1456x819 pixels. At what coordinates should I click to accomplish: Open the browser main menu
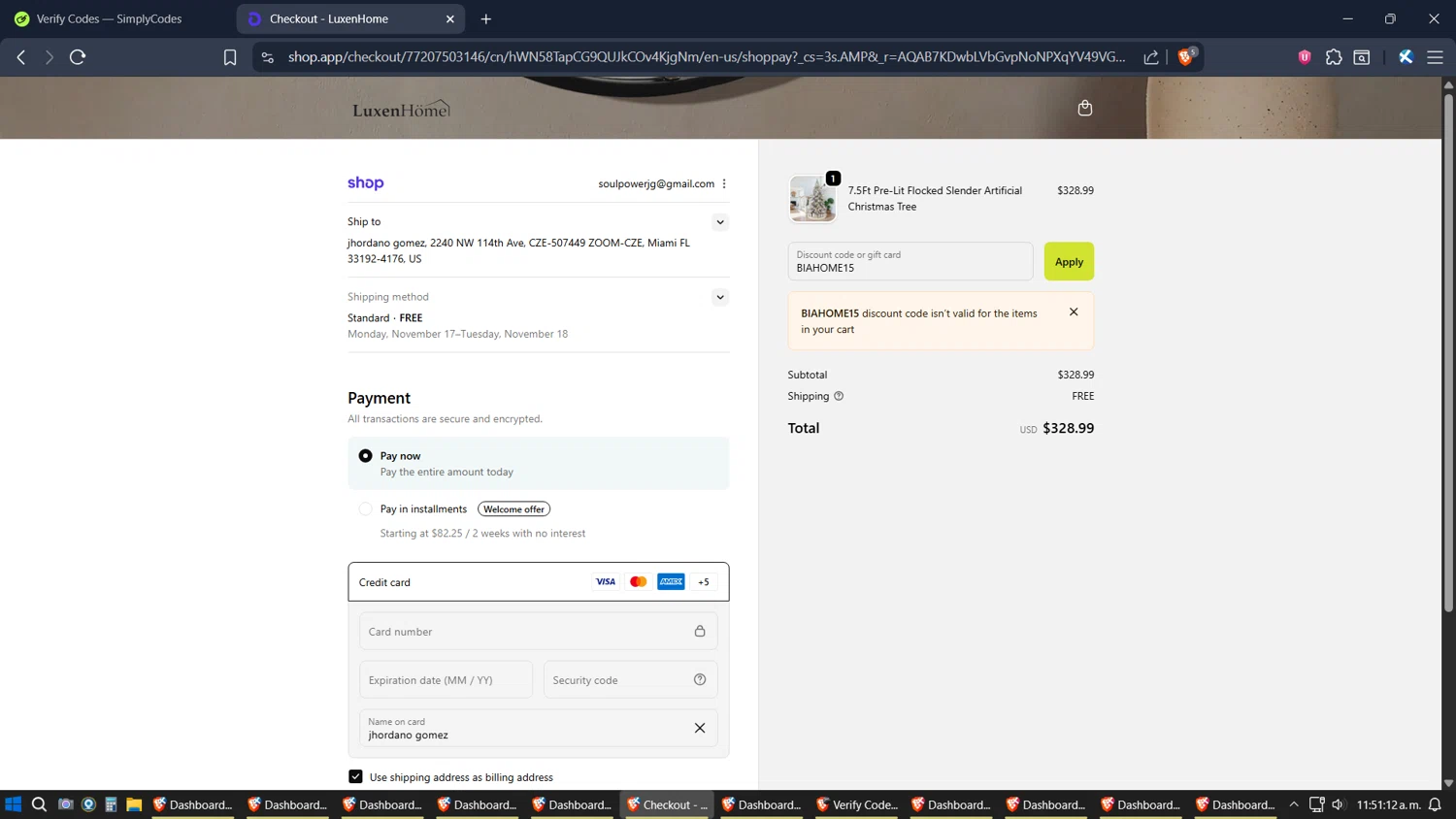coord(1435,57)
